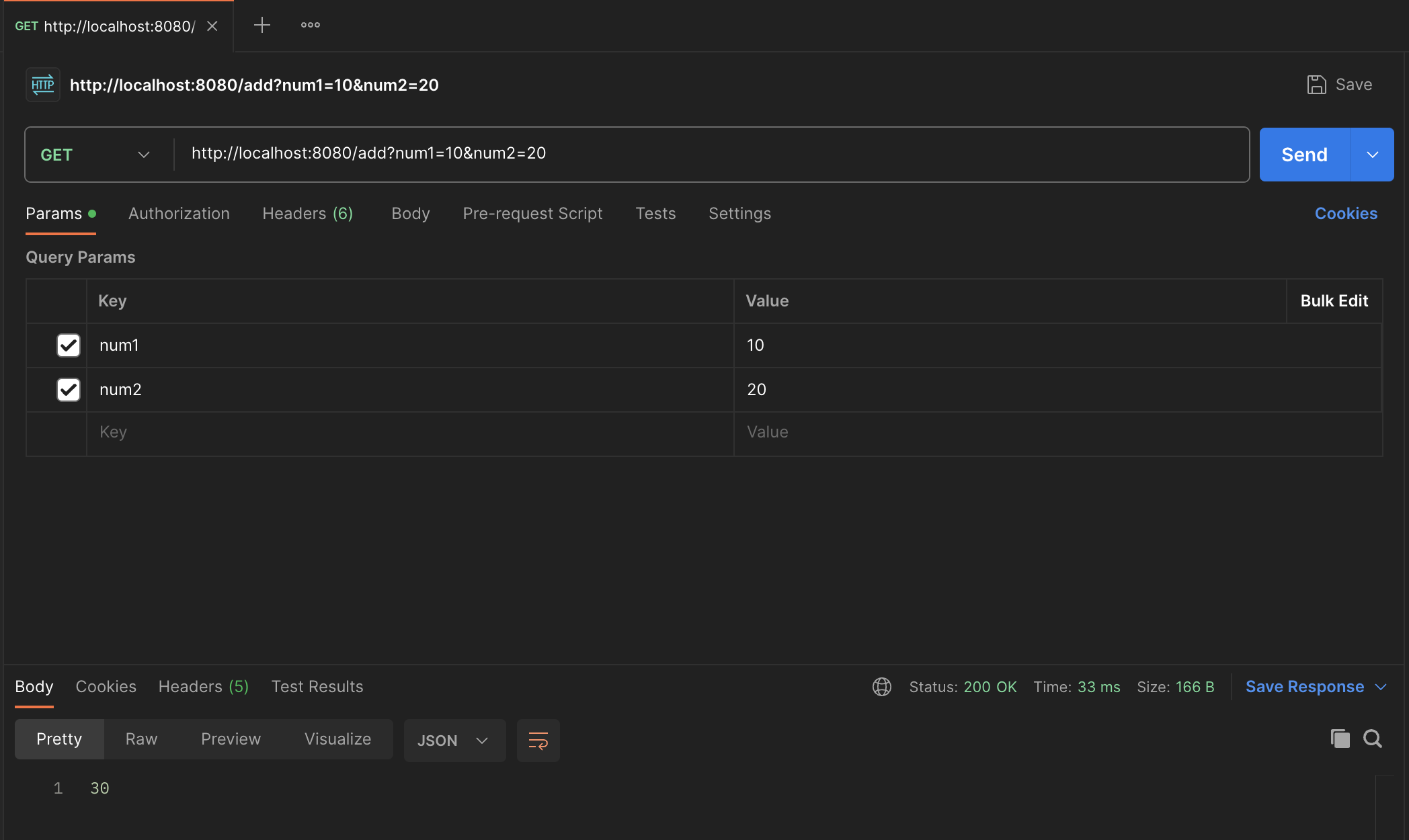Viewport: 1409px width, 840px height.
Task: Open the Cookies link at right
Action: 1346,214
